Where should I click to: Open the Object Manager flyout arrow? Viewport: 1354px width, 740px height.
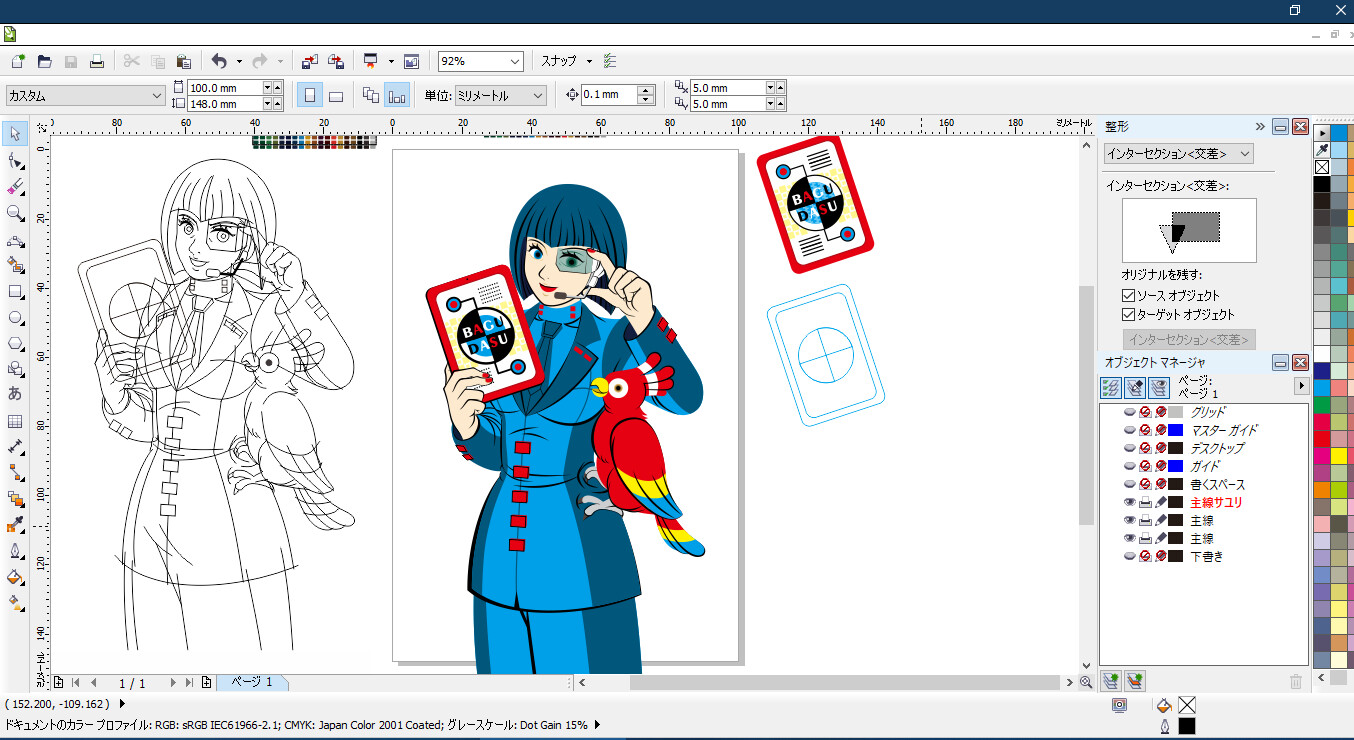click(x=1301, y=386)
